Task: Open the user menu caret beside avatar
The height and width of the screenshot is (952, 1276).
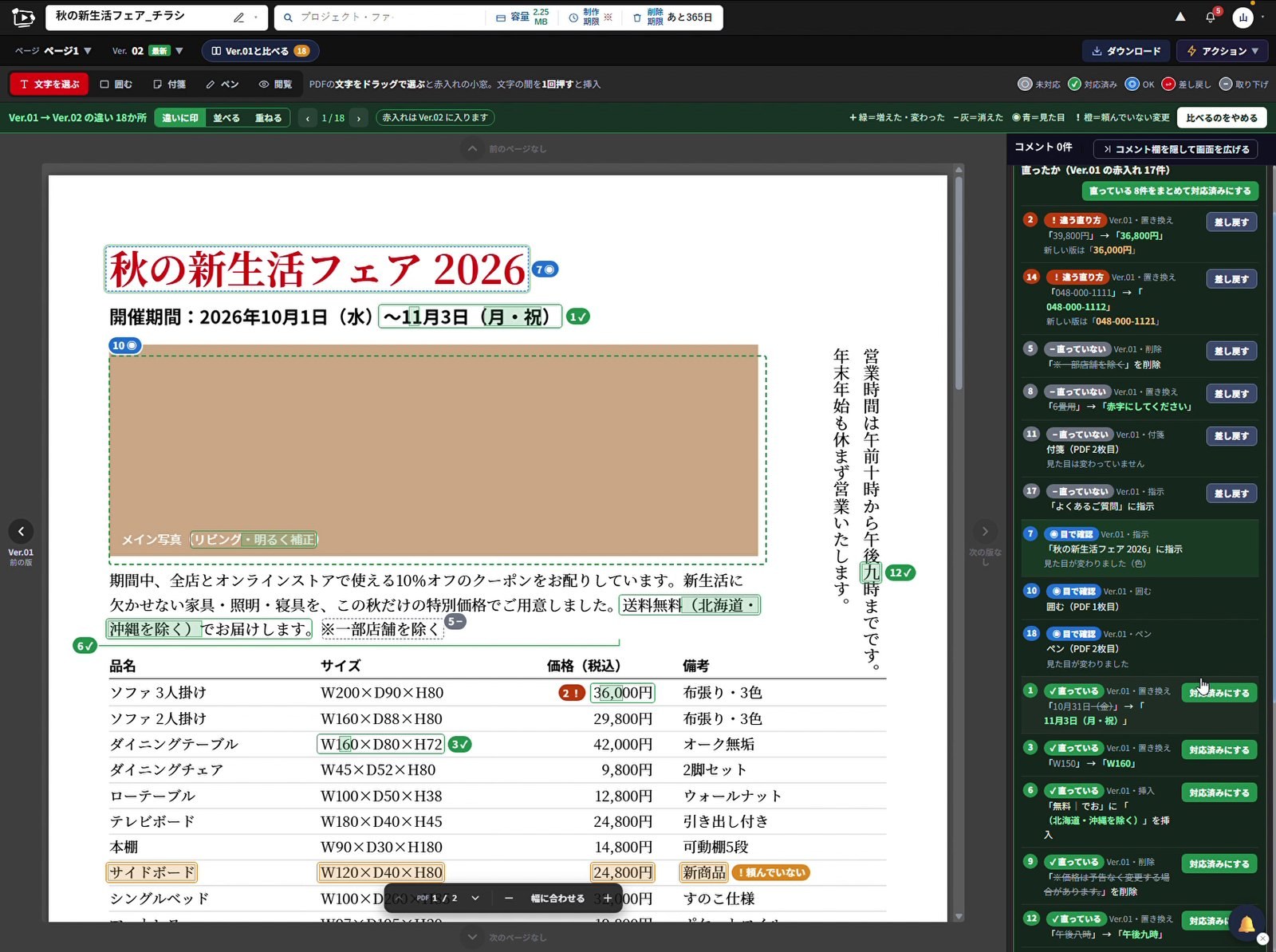Action: click(x=1262, y=17)
